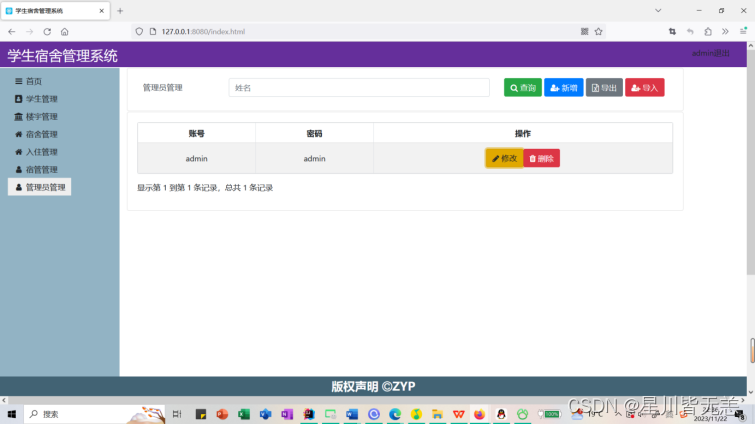Image resolution: width=755 pixels, height=425 pixels.
Task: Click the 学生宿舍管理系统 header title
Action: click(63, 56)
